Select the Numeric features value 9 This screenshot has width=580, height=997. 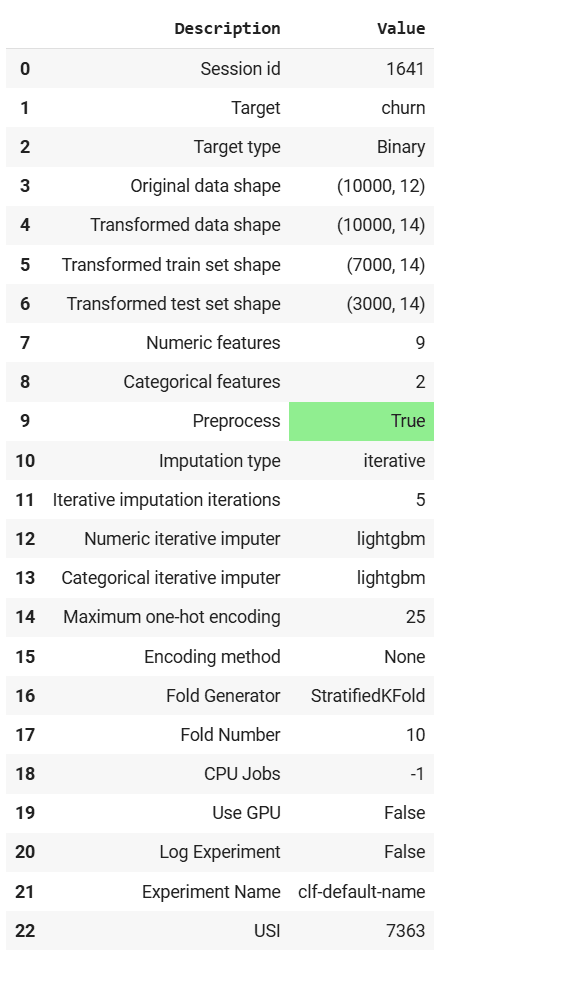pyautogui.click(x=420, y=343)
